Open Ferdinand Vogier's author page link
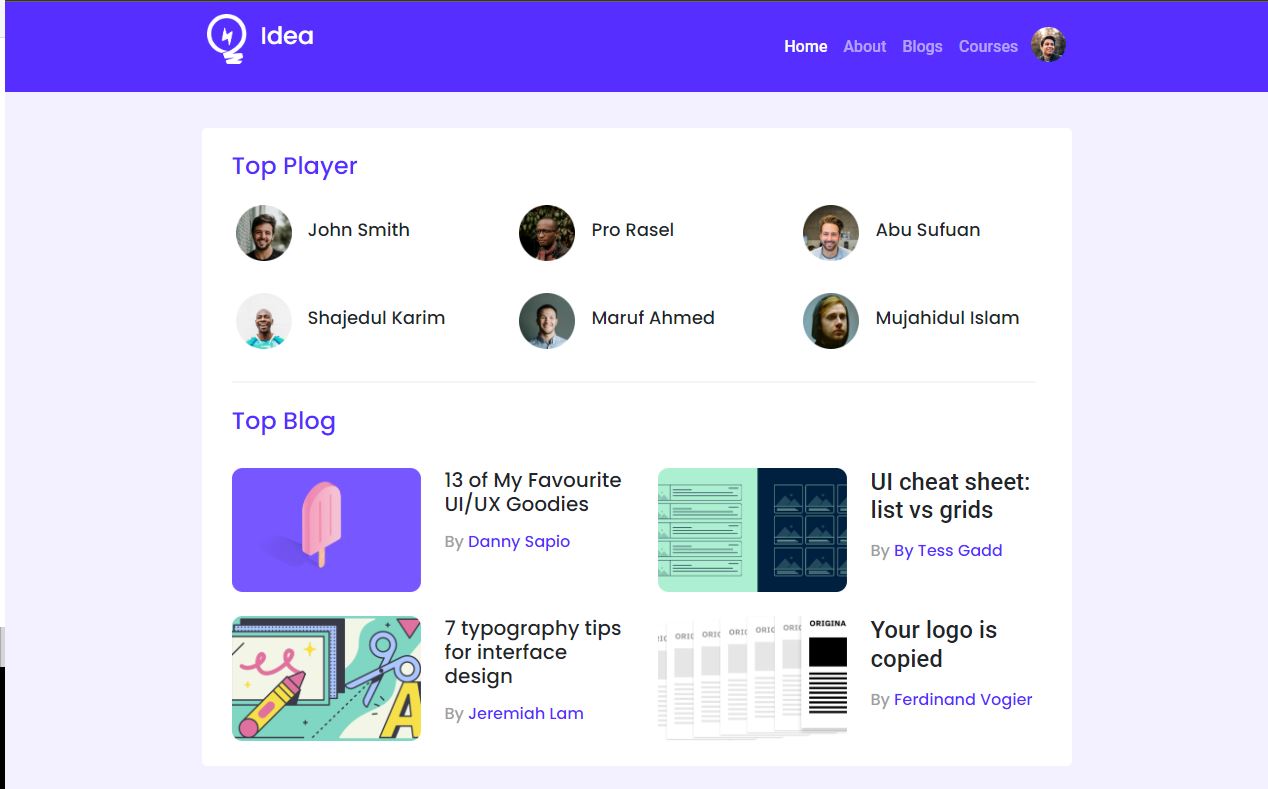Screen dimensions: 1268x789 coord(962,699)
